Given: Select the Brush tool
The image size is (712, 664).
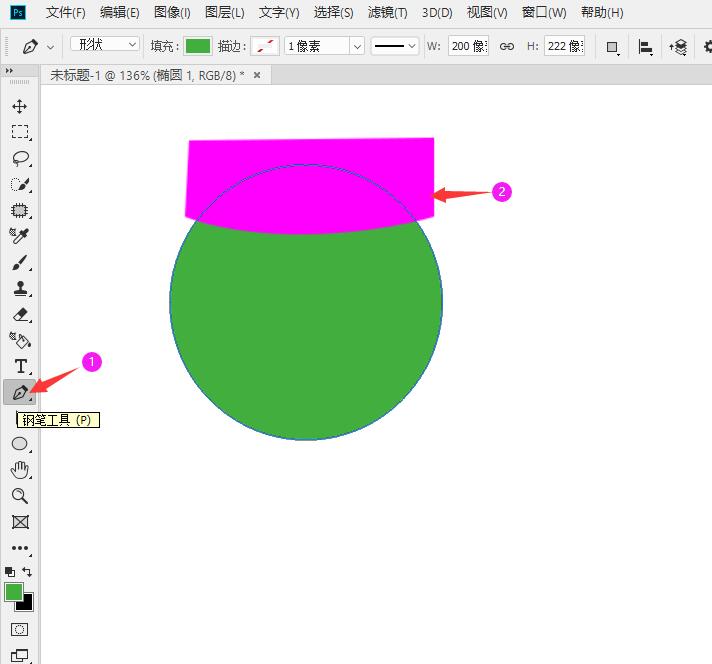Looking at the screenshot, I should tap(19, 263).
